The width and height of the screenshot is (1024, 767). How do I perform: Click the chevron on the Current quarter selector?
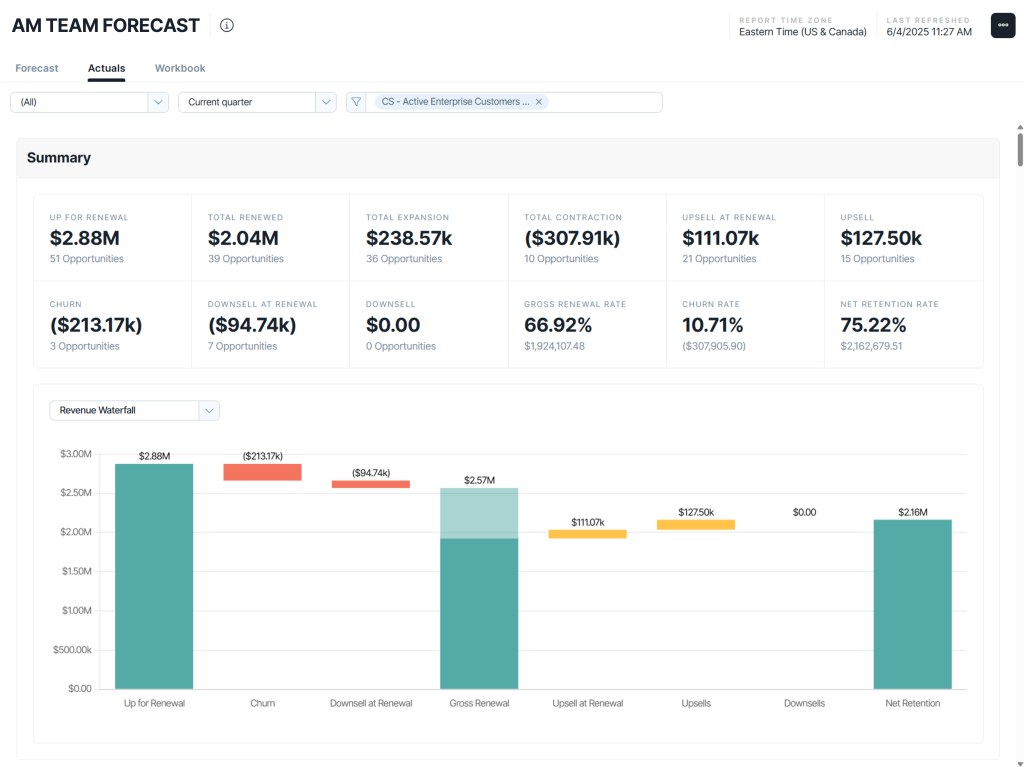tap(326, 101)
